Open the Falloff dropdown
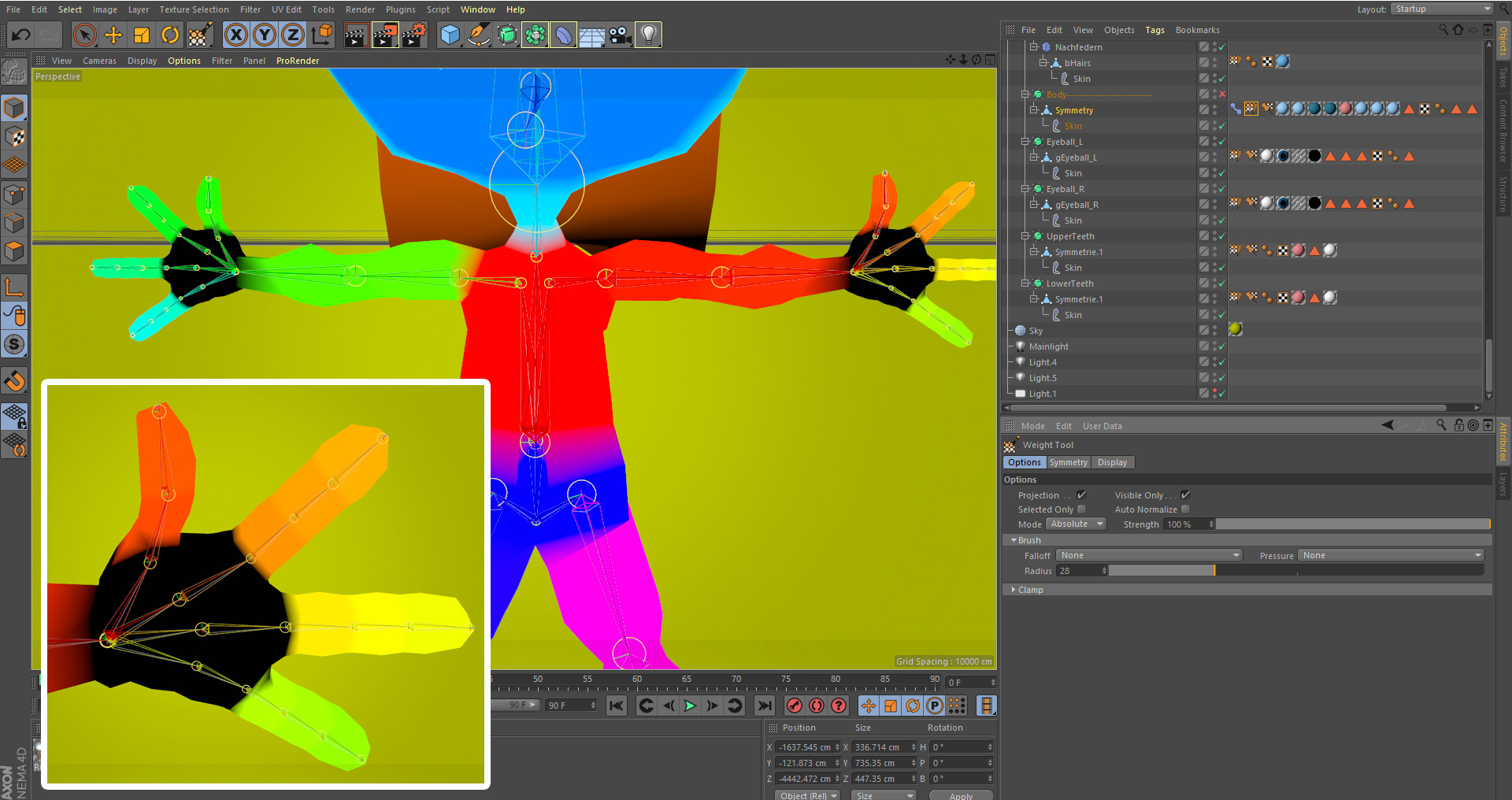1512x800 pixels. 1149,555
